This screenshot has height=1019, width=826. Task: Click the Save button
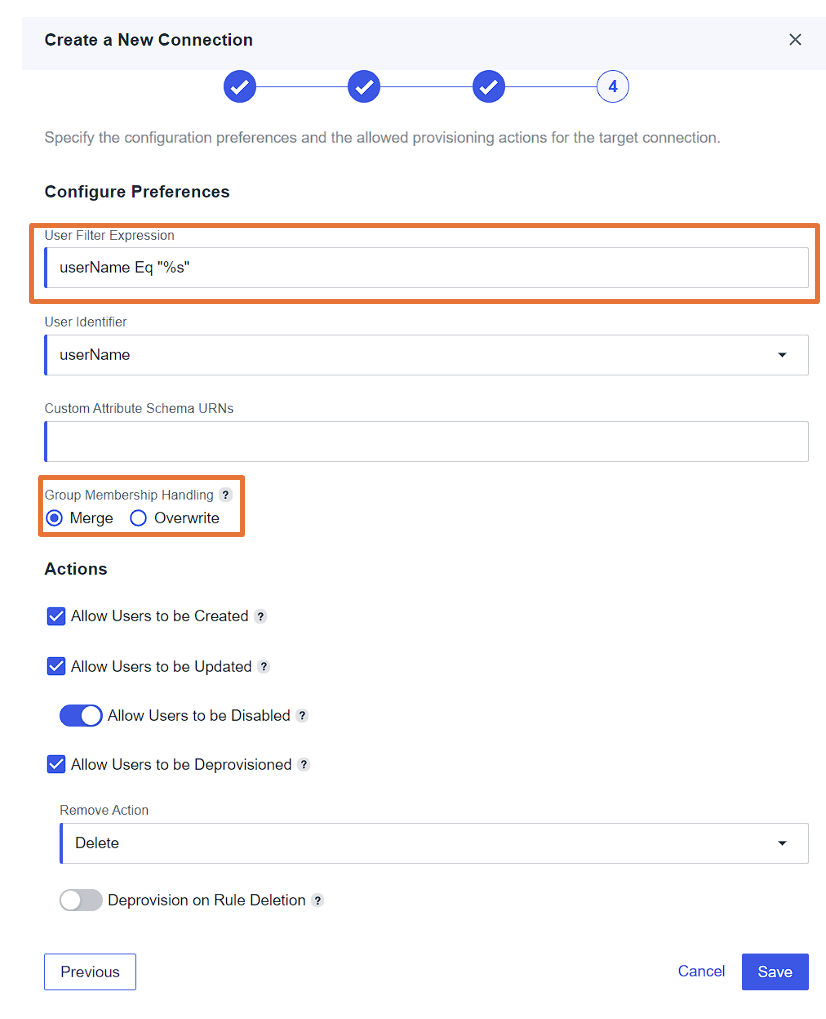pos(775,971)
